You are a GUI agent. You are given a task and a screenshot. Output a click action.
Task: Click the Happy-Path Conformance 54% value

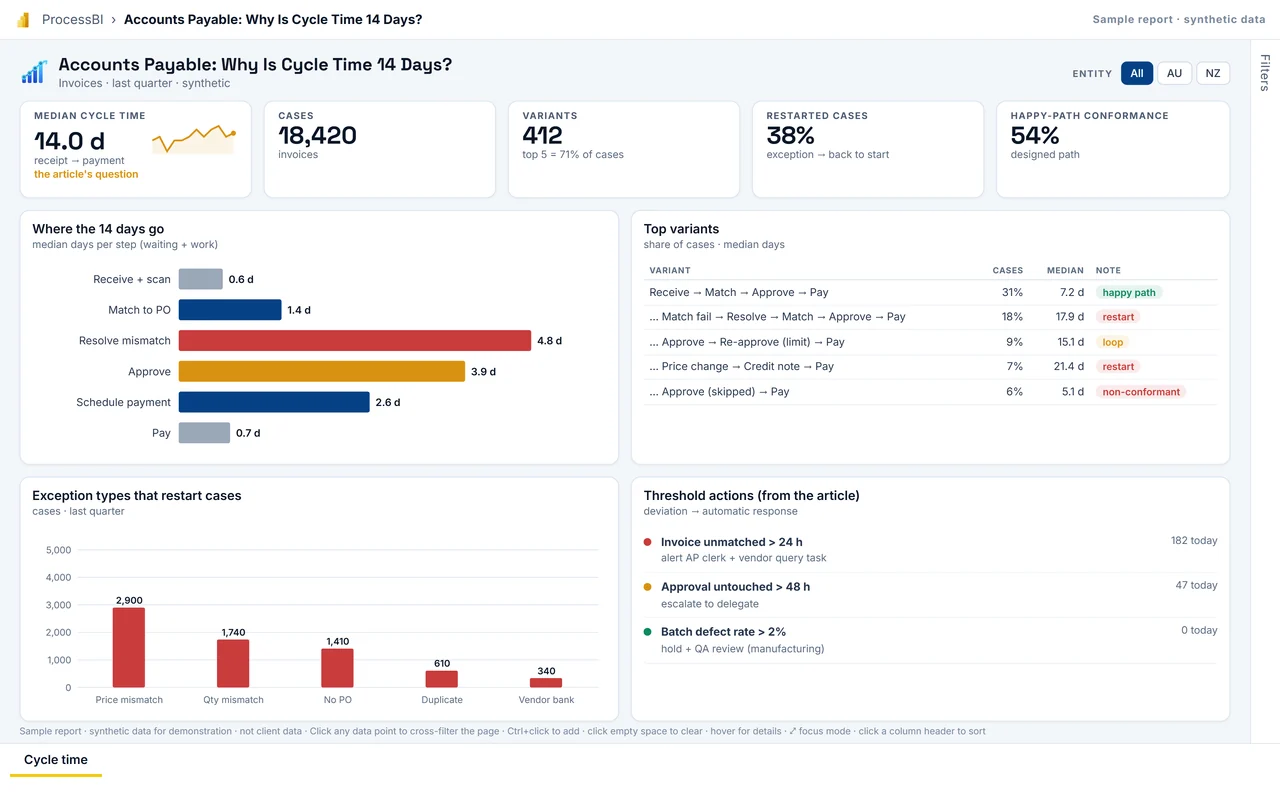click(1034, 135)
